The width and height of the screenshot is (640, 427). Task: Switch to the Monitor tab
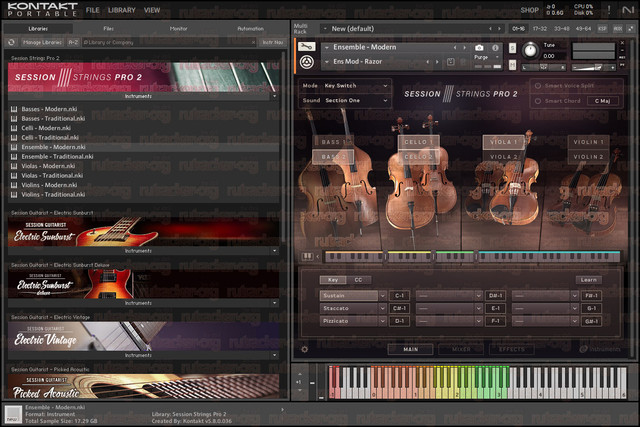tap(178, 29)
